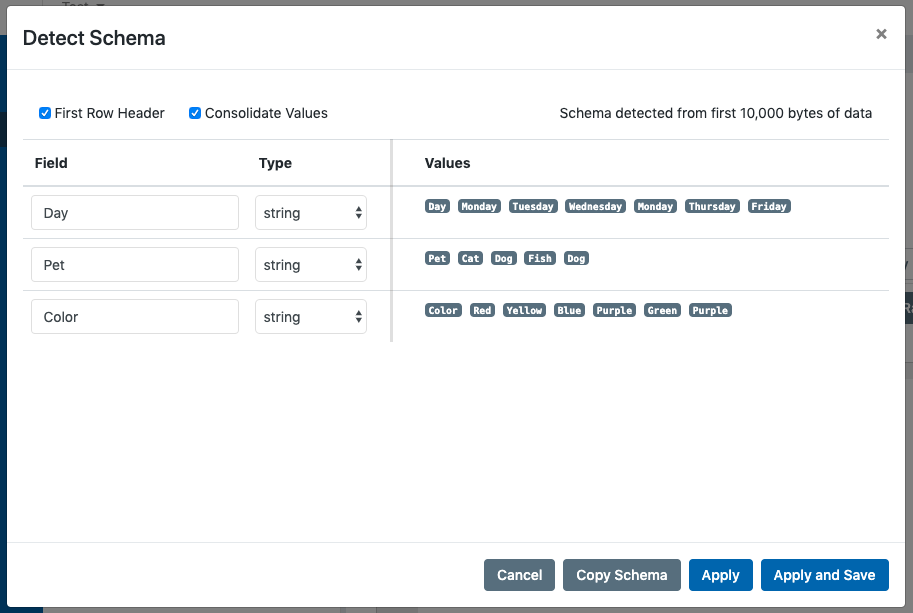Close the Detect Schema dialog
Screen dimensions: 913x613
tap(881, 33)
